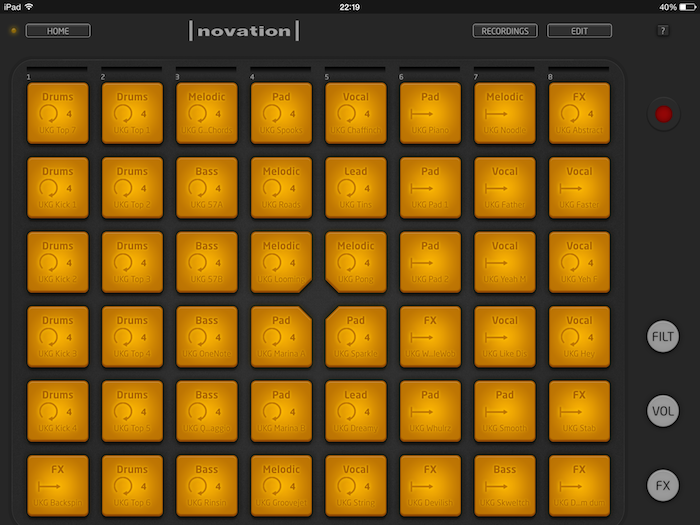Launch the UKG Groovejet melodic pad

pyautogui.click(x=282, y=486)
